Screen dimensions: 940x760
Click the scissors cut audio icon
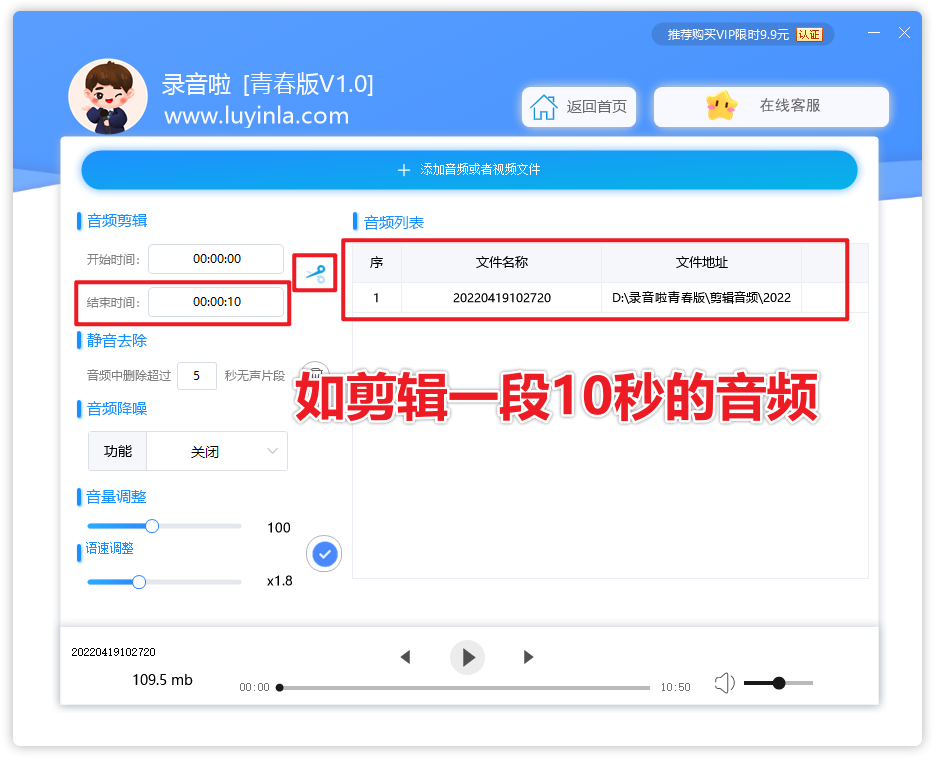pyautogui.click(x=315, y=274)
